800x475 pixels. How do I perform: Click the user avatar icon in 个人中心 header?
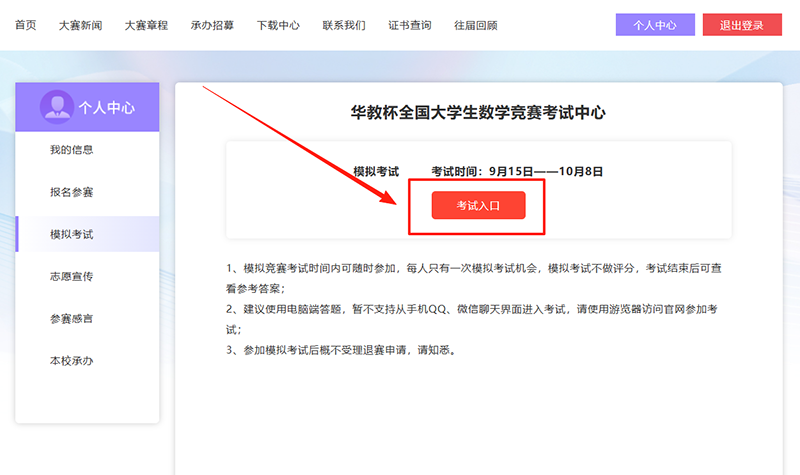tap(57, 107)
